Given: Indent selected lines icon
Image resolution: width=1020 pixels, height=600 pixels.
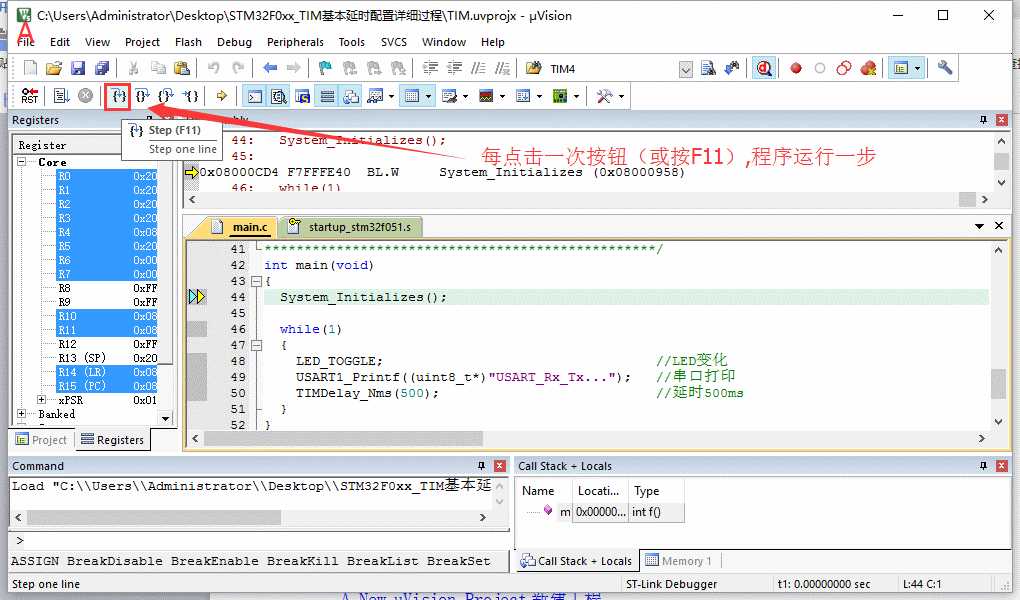Looking at the screenshot, I should point(430,68).
